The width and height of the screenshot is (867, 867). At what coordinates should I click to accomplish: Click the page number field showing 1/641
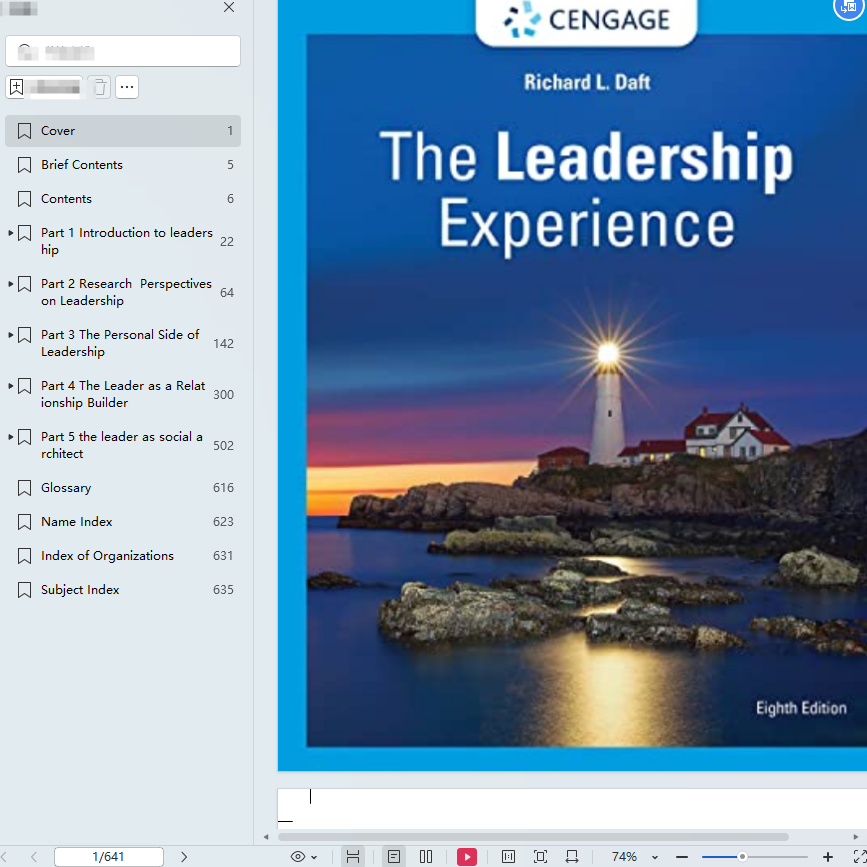point(109,857)
